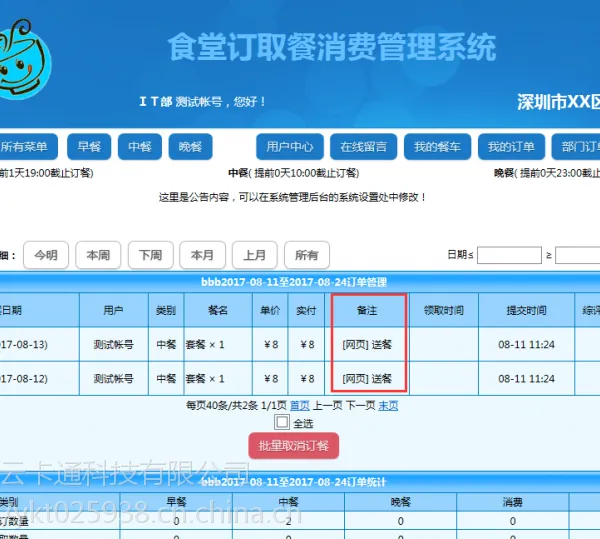The image size is (600, 539).
Task: Click the 单价 column header
Action: point(270,310)
